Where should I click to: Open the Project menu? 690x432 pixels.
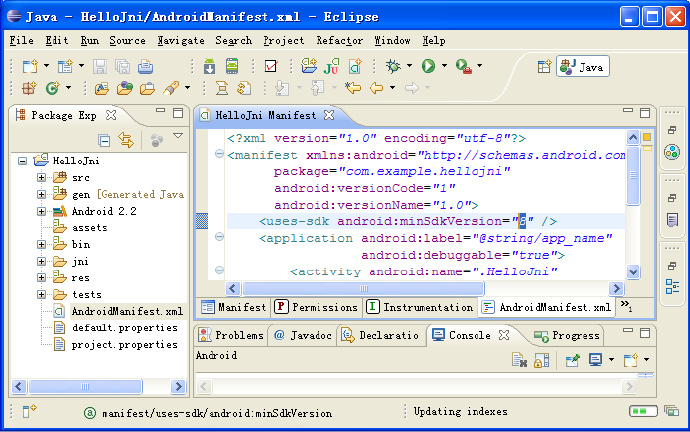click(283, 40)
